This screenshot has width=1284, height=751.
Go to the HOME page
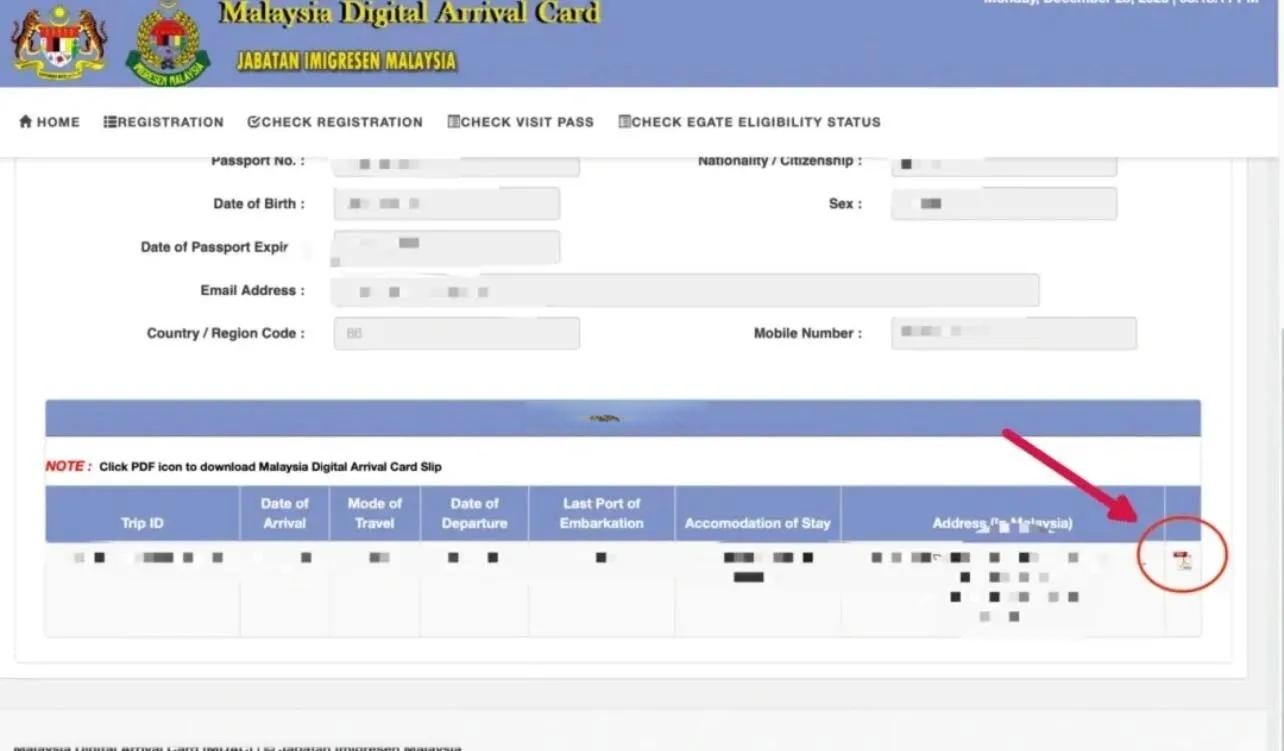pyautogui.click(x=49, y=122)
